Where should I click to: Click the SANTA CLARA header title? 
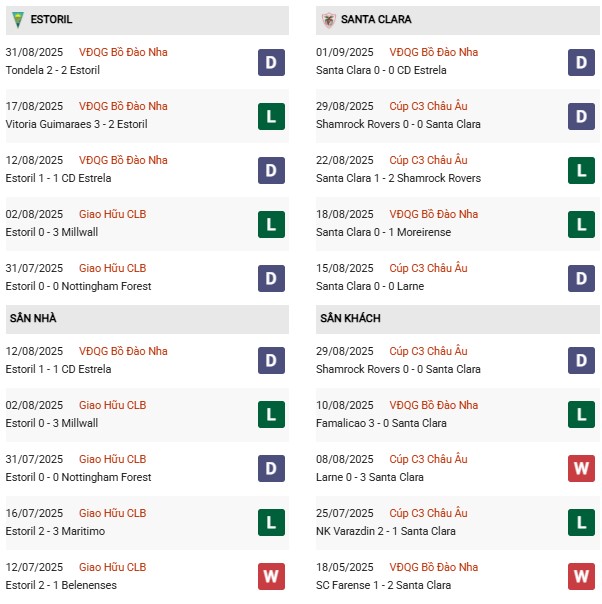376,20
